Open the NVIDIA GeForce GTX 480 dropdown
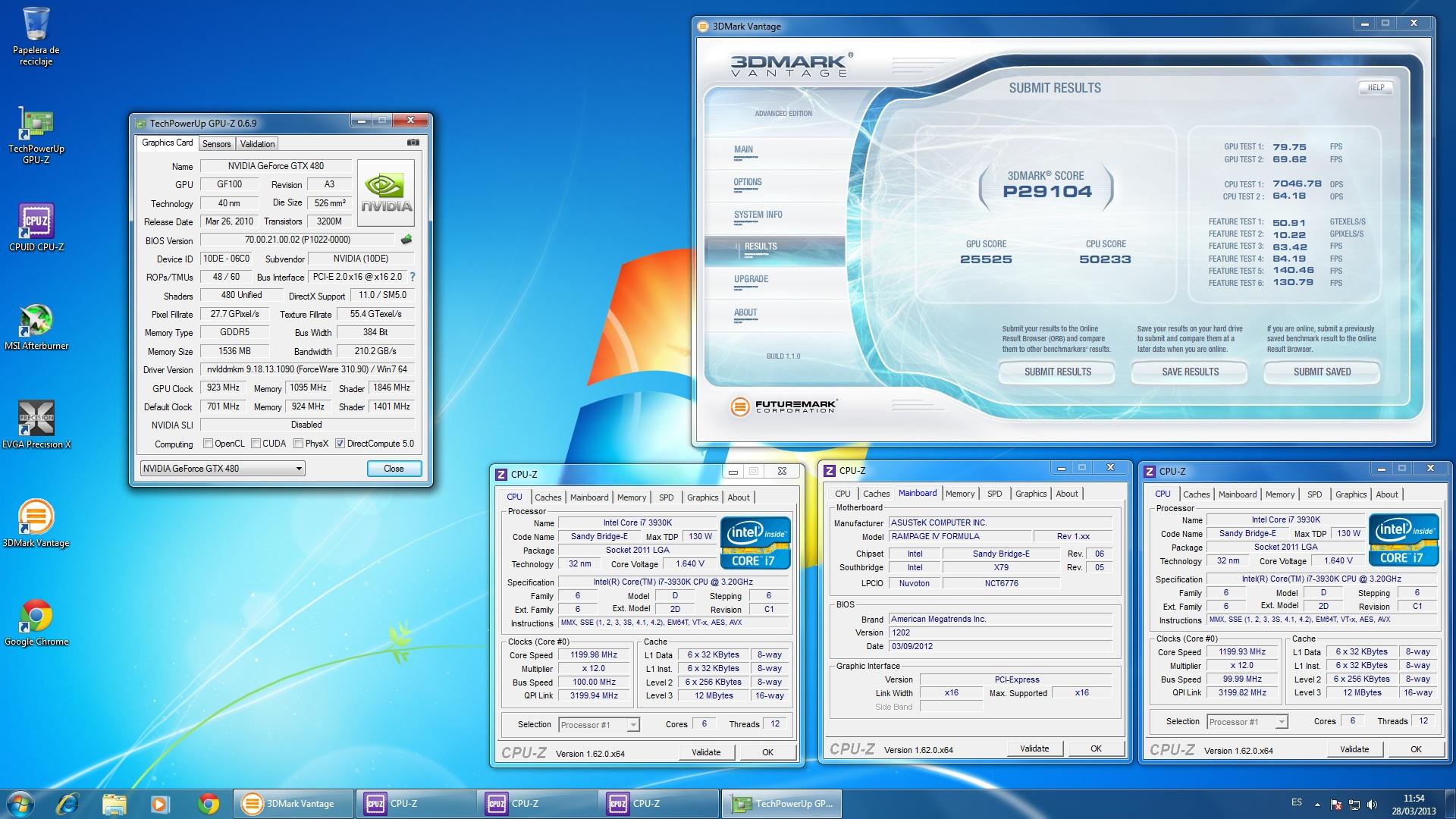This screenshot has height=819, width=1456. (x=222, y=469)
